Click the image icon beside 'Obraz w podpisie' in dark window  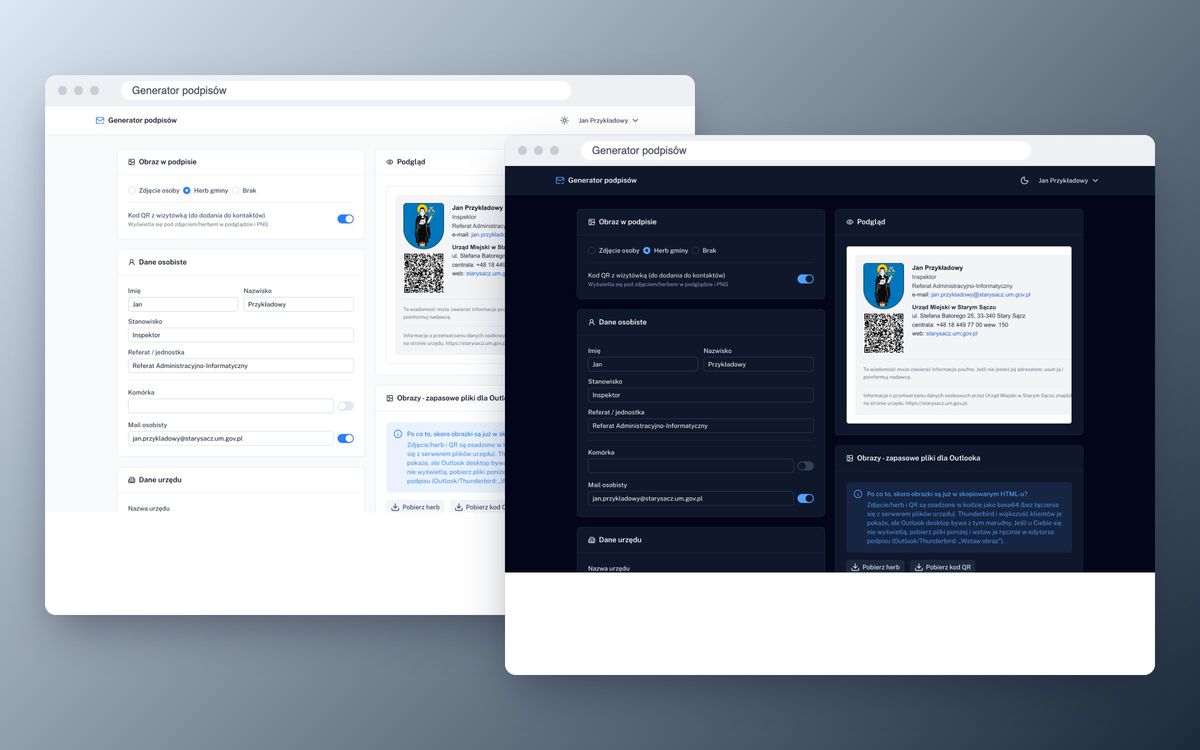[x=591, y=222]
